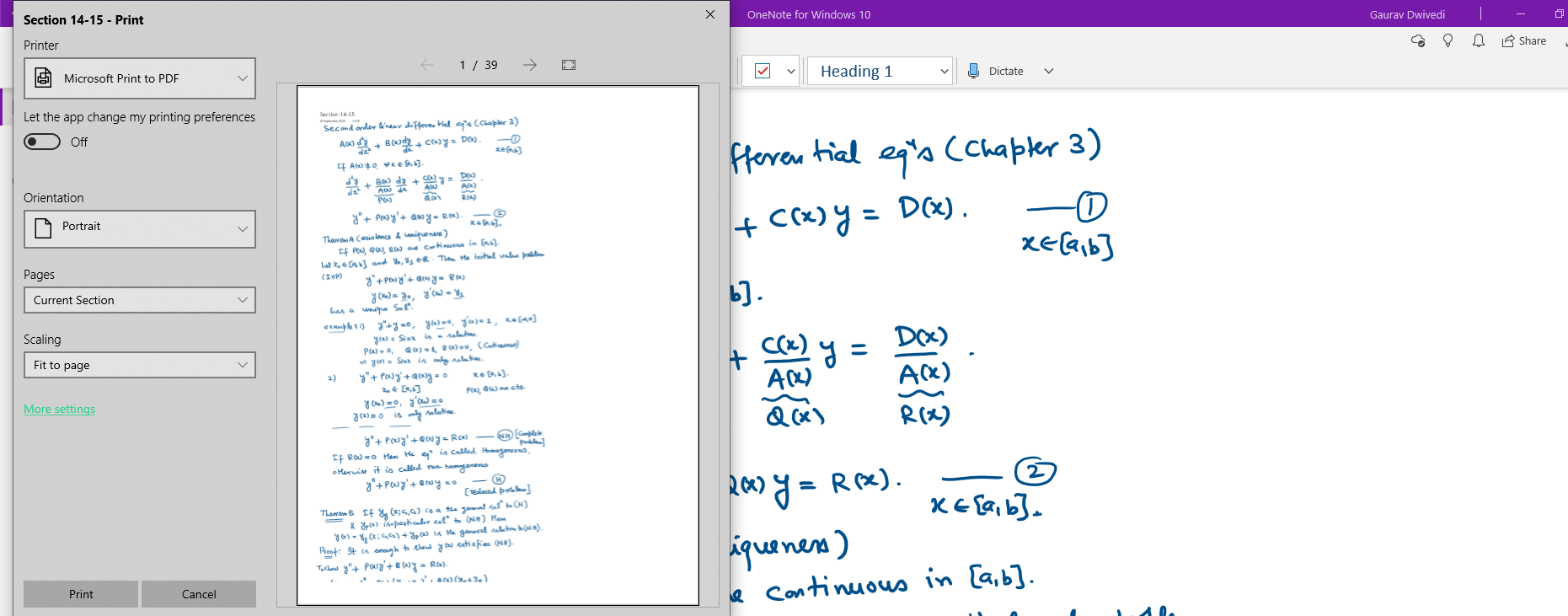Expand the tags dropdown arrow beside To Do

(791, 71)
